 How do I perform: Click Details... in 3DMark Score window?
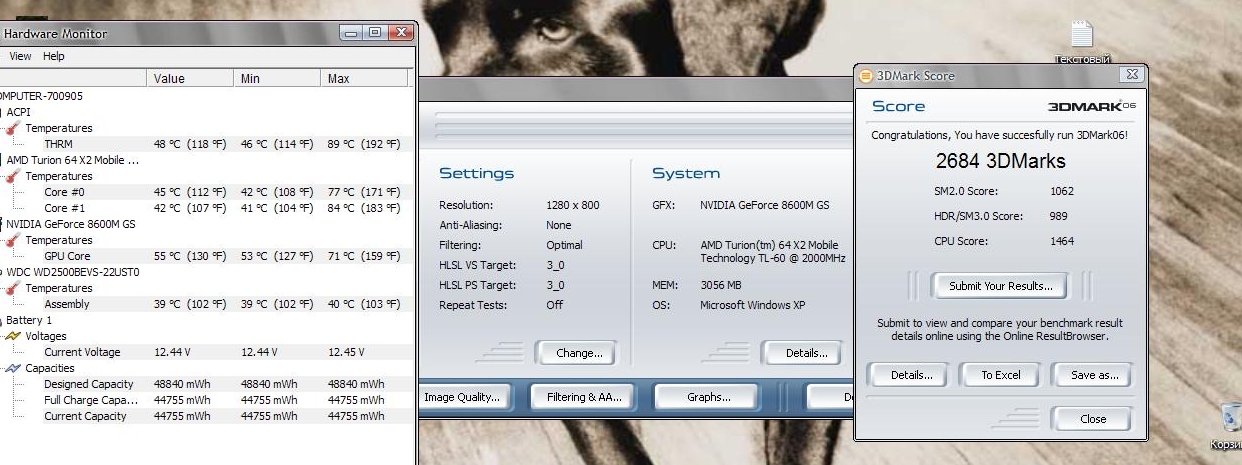[911, 376]
